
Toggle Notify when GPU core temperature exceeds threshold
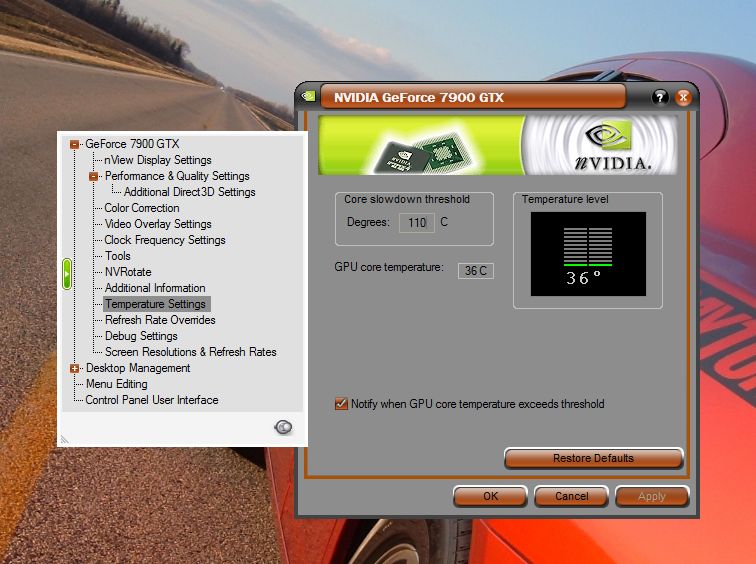click(341, 403)
